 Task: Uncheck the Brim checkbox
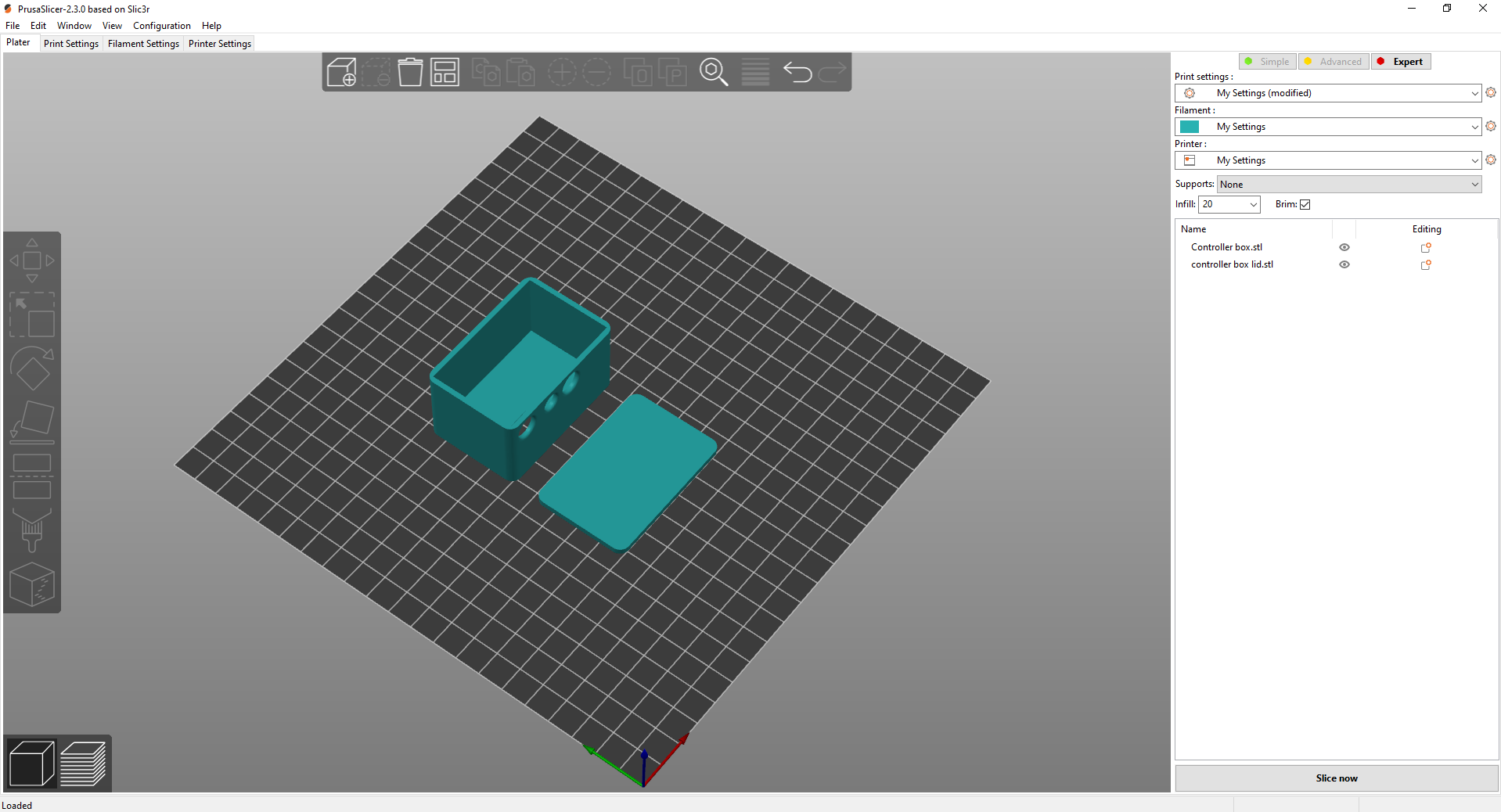pos(1305,204)
